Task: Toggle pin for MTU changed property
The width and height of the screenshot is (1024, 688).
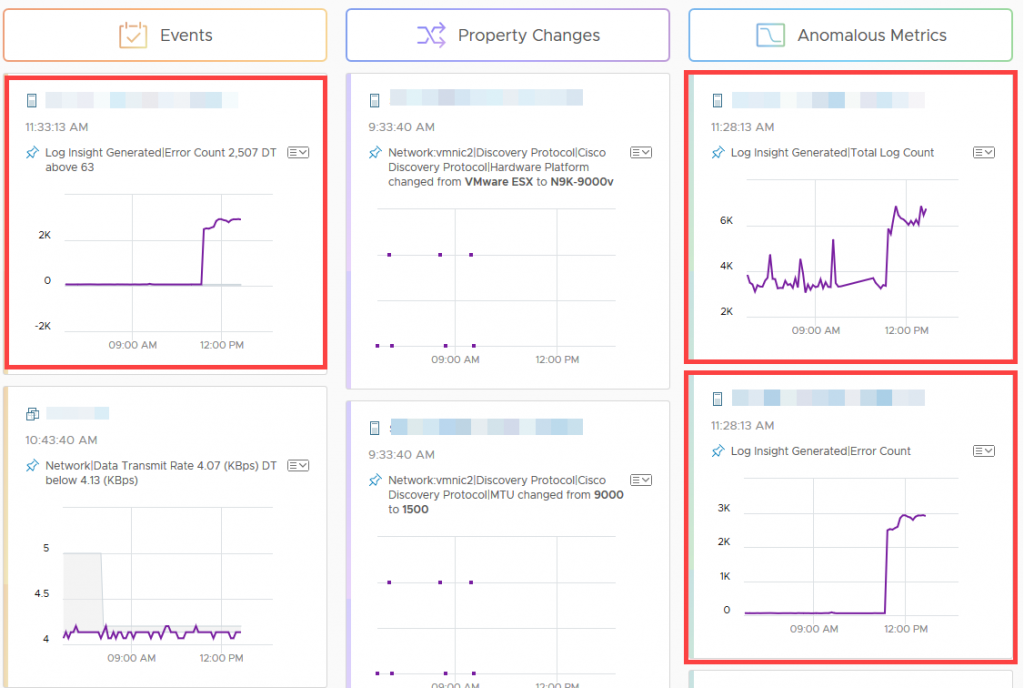Action: pyautogui.click(x=375, y=481)
